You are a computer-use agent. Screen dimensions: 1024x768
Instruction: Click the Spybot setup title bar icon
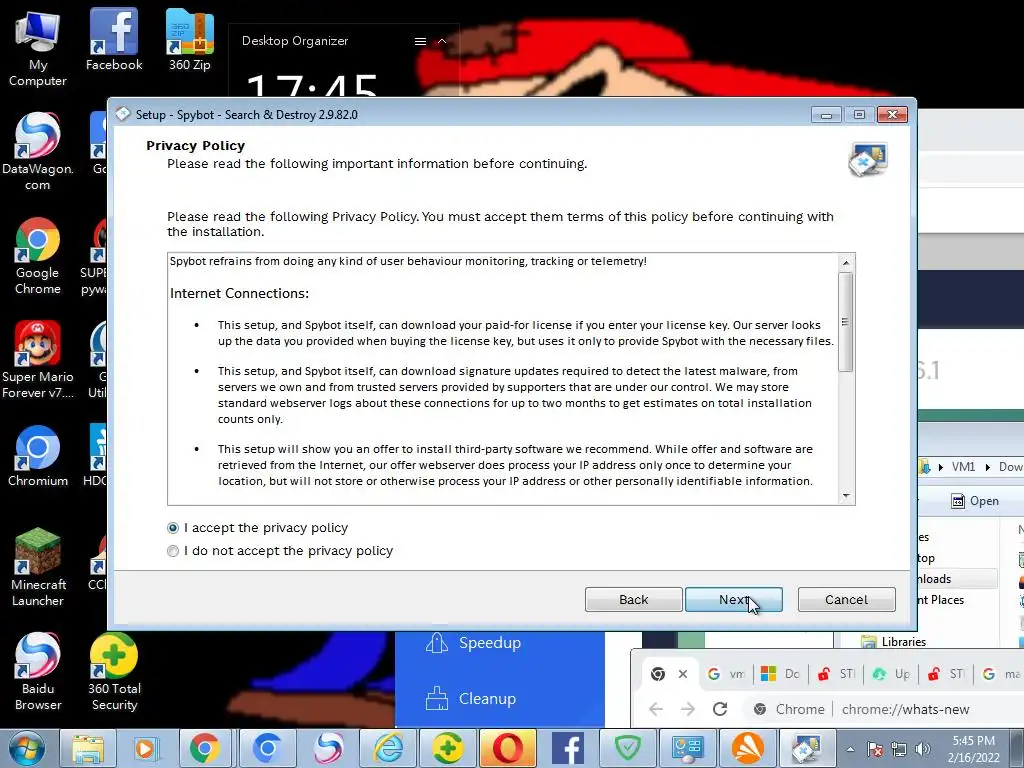point(123,114)
